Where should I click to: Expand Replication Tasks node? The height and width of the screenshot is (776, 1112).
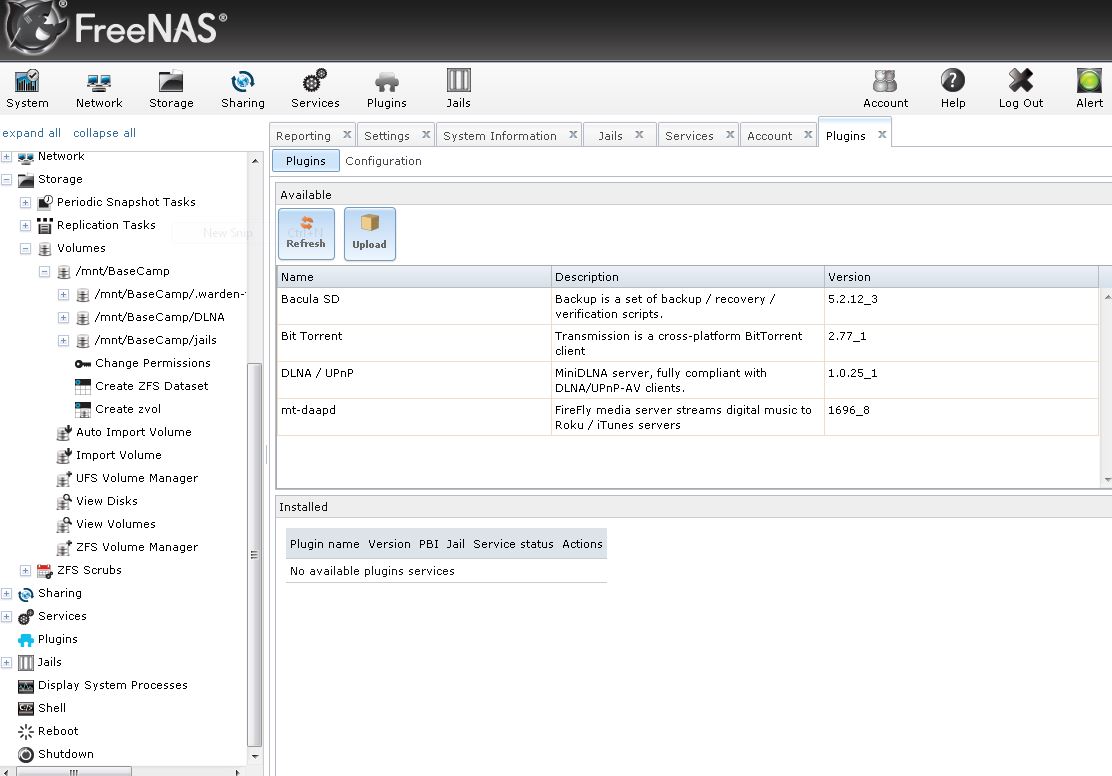pyautogui.click(x=26, y=226)
